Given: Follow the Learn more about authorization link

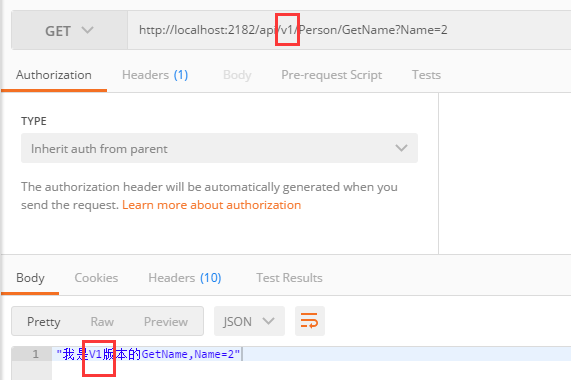Looking at the screenshot, I should (x=212, y=205).
